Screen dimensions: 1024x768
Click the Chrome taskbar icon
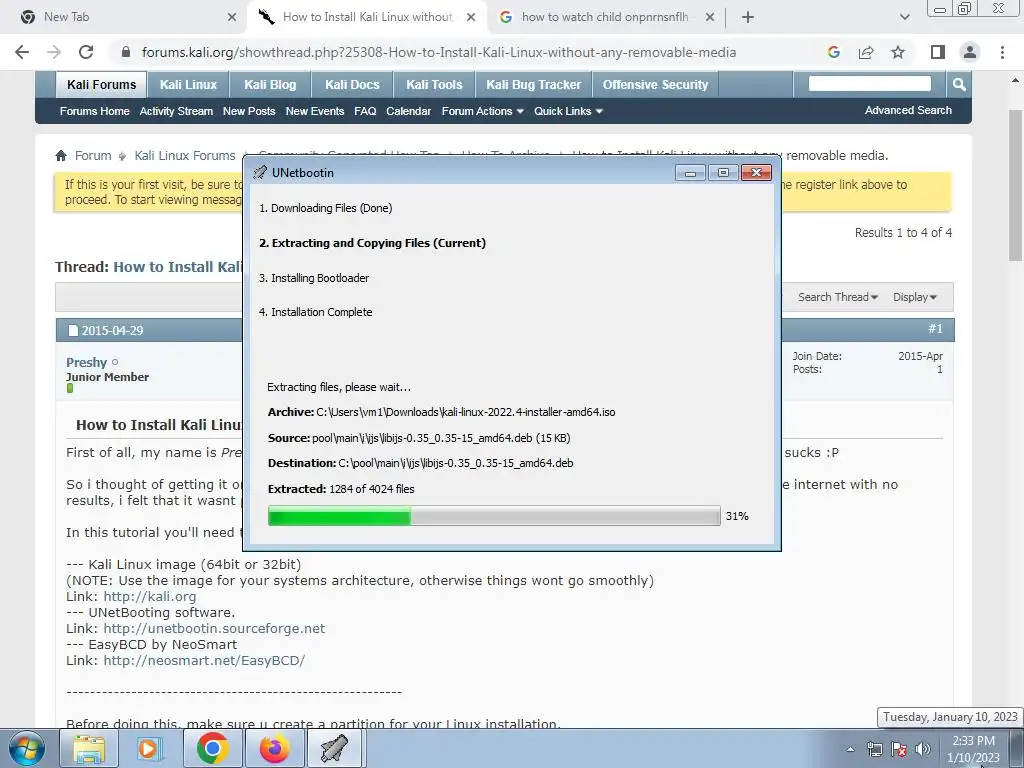[x=212, y=748]
